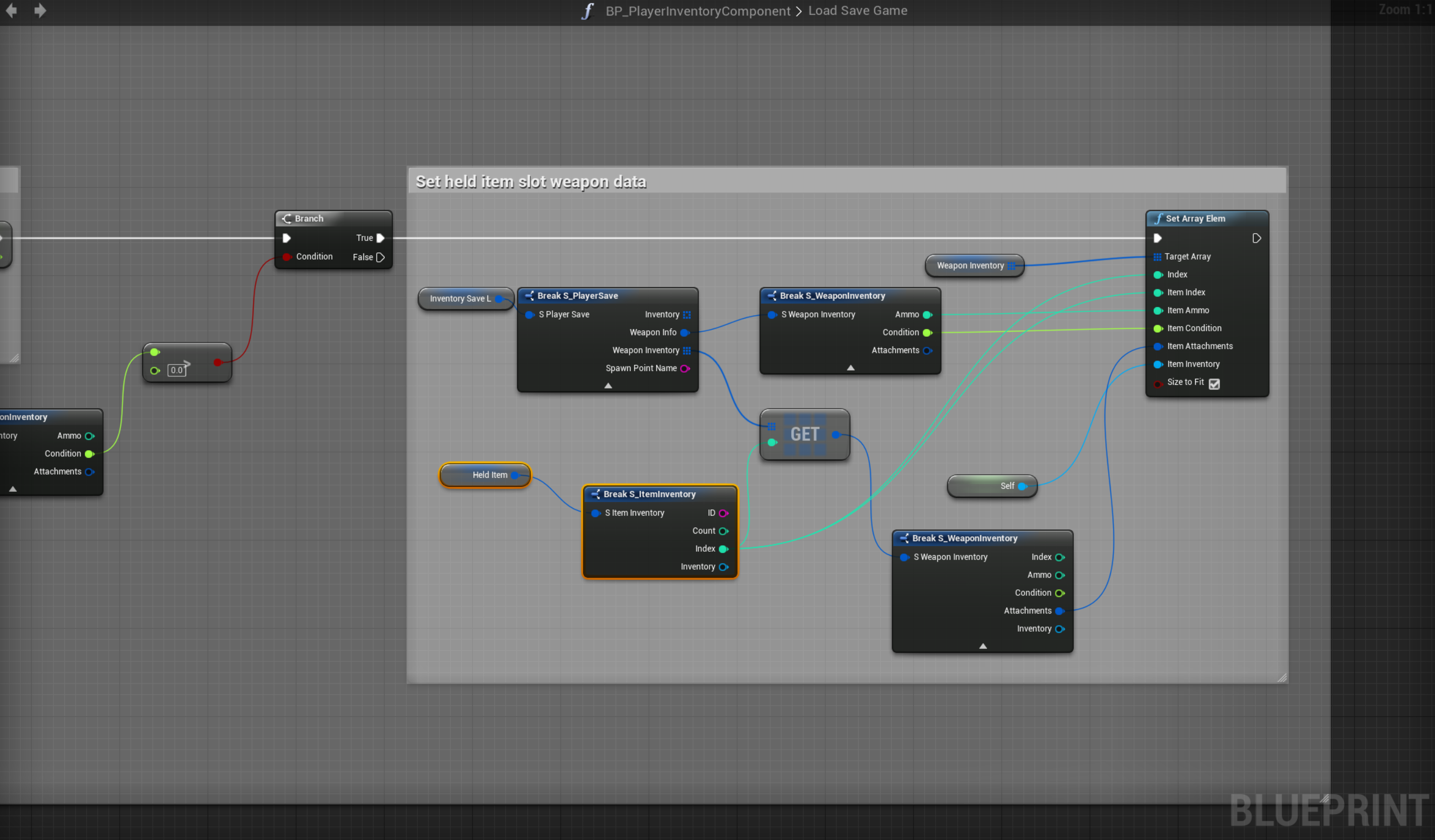The height and width of the screenshot is (840, 1435).
Task: Click the function icon beside the breadcrumb
Action: click(x=587, y=11)
